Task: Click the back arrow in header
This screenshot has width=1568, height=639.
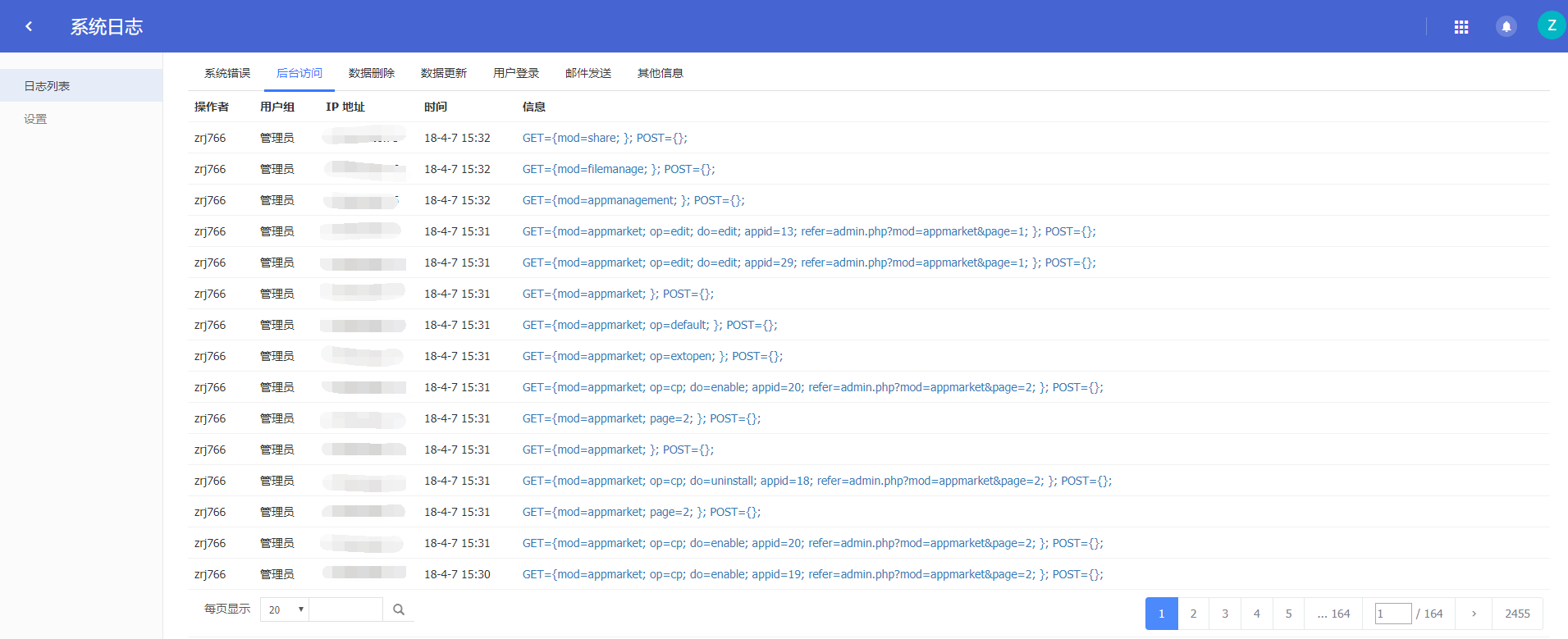Action: [x=29, y=26]
